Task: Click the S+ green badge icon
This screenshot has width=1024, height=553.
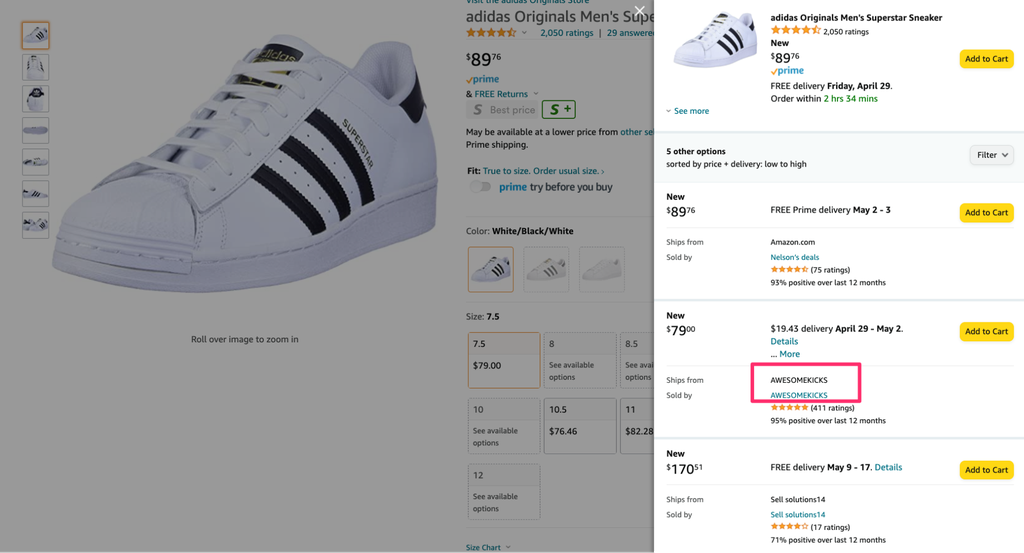Action: (x=558, y=110)
